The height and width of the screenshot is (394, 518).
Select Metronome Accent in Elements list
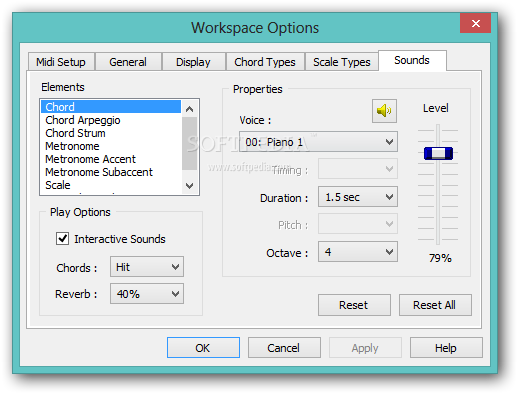[90, 159]
